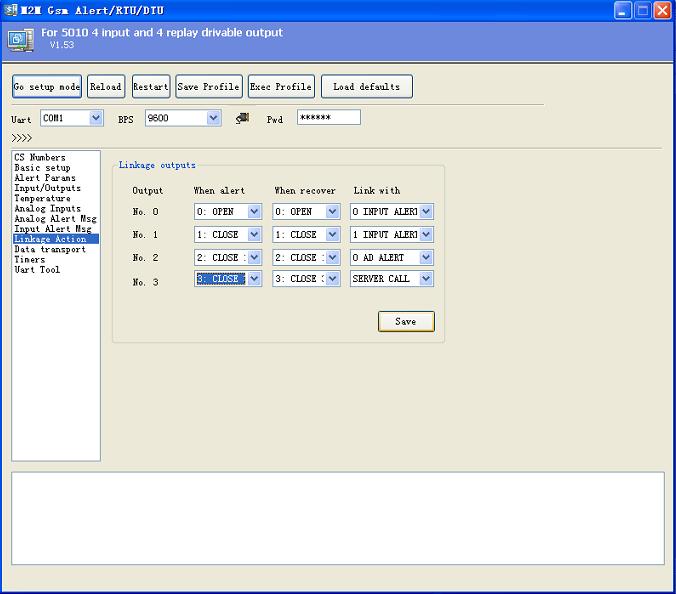Click the Output column header label
The image size is (676, 594).
coord(147,191)
